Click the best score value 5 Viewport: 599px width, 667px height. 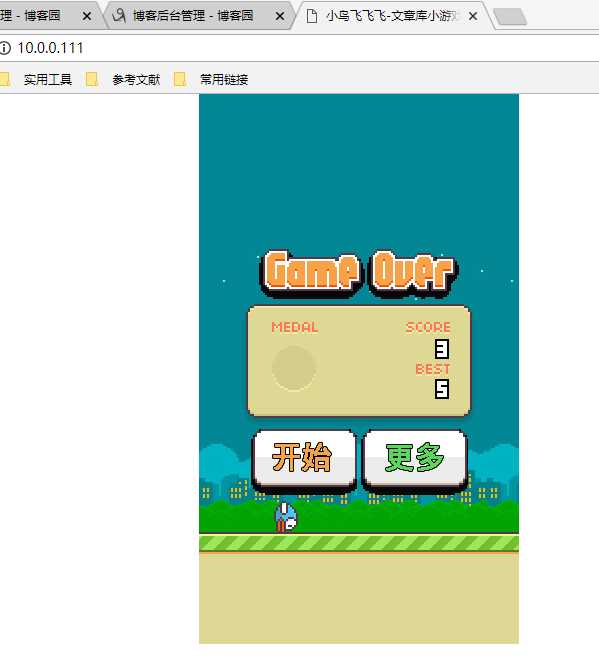click(442, 389)
